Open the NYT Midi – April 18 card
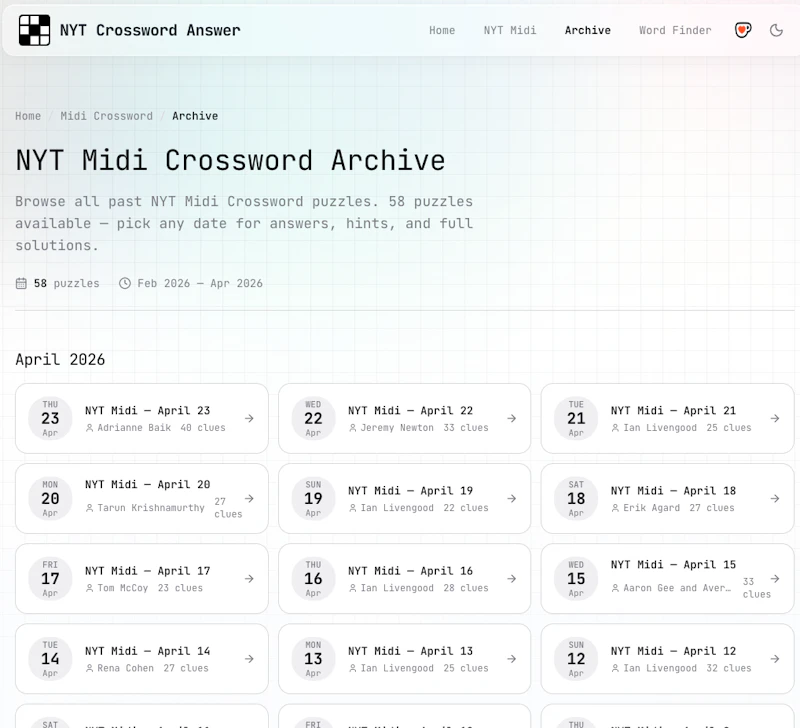Viewport: 800px width, 728px height. tap(667, 498)
